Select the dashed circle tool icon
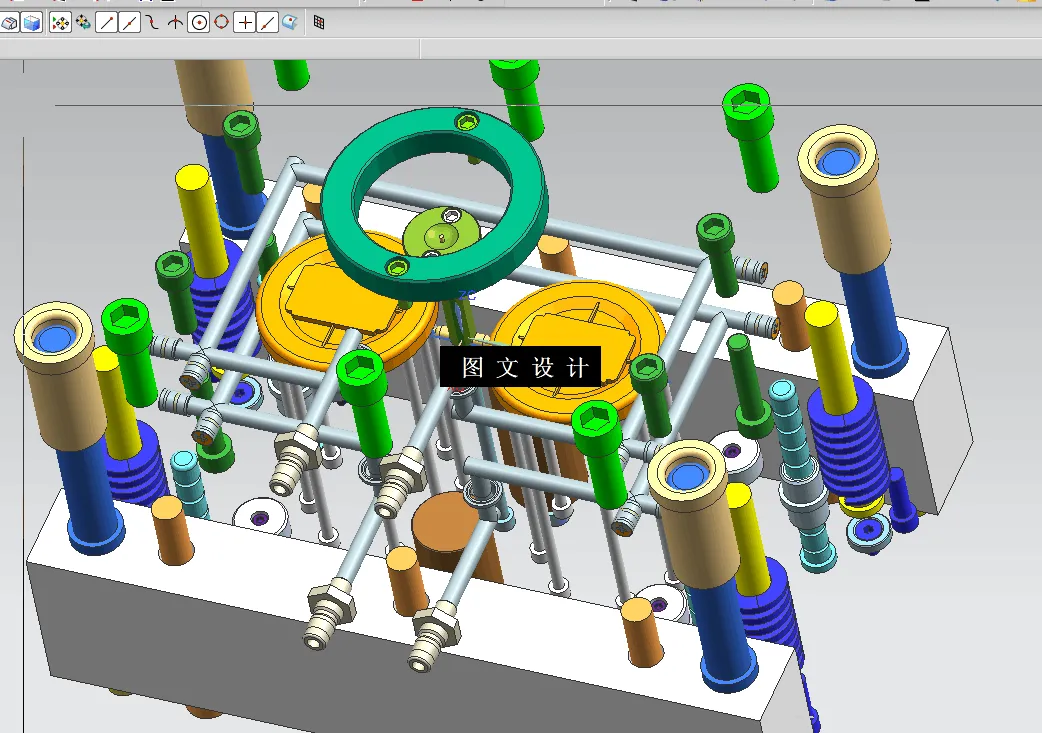1042x733 pixels. pos(222,22)
